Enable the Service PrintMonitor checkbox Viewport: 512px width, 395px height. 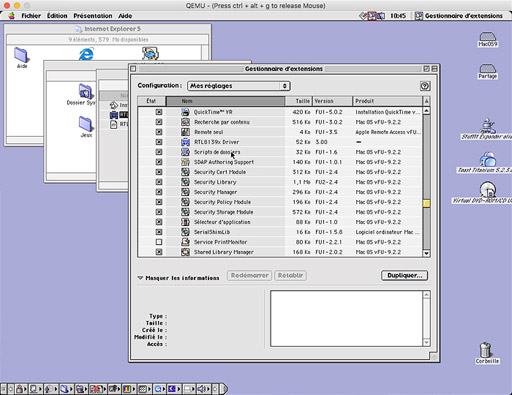pyautogui.click(x=159, y=242)
